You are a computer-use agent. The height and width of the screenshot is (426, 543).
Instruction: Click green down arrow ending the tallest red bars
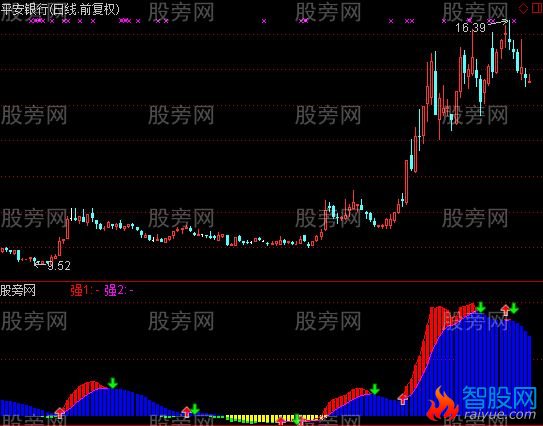481,307
